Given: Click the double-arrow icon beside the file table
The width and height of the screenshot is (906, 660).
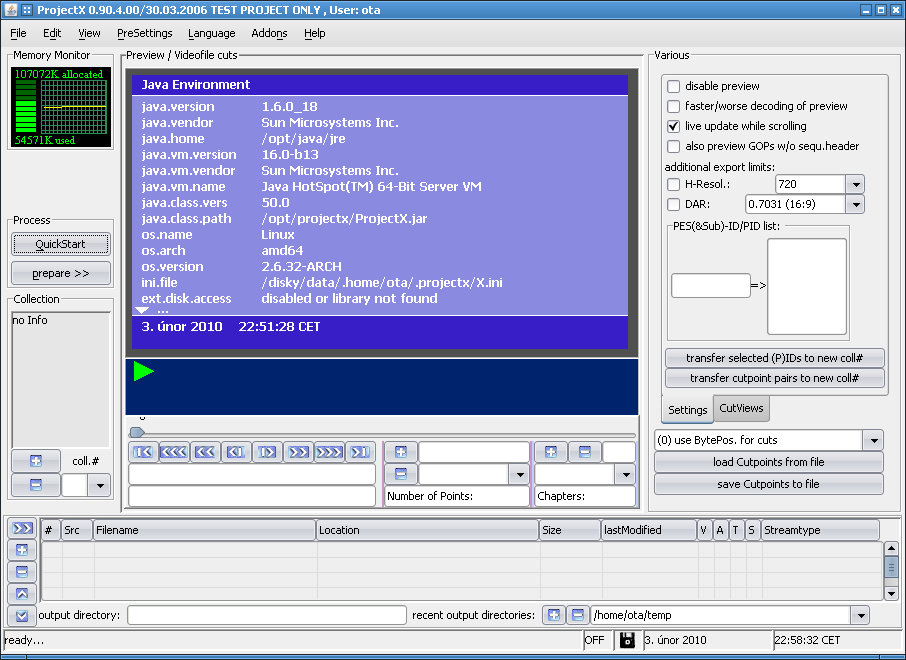Looking at the screenshot, I should point(22,528).
